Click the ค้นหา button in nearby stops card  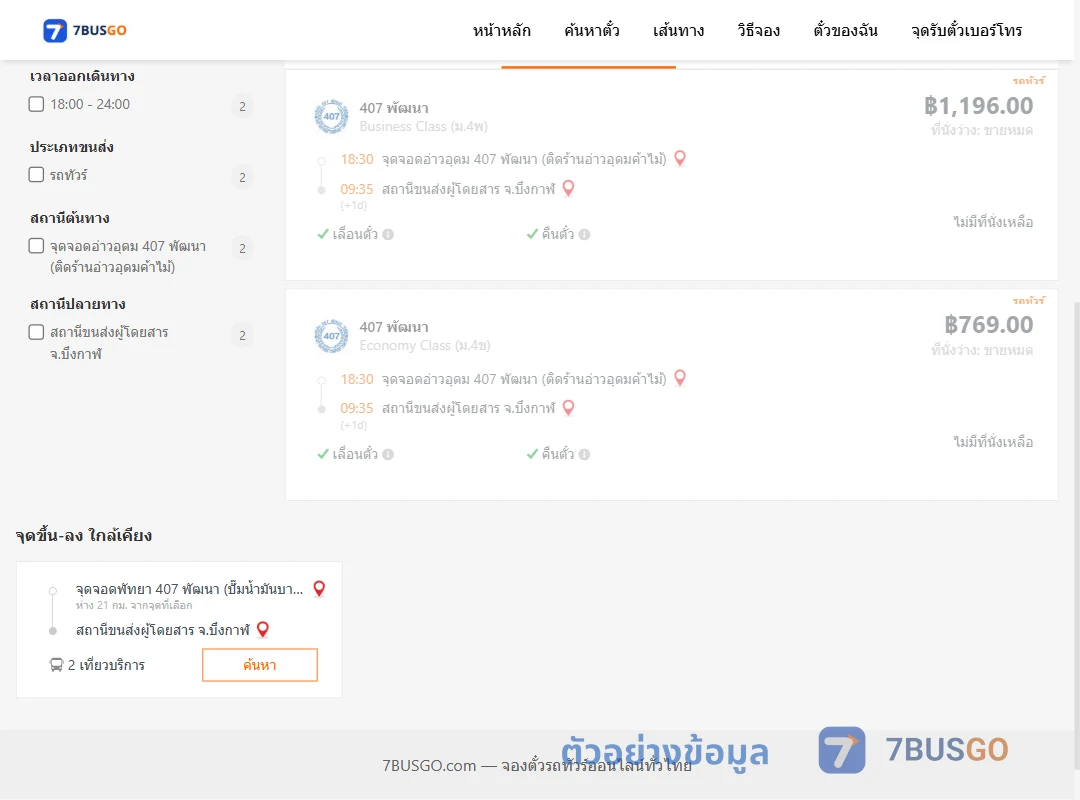[260, 665]
